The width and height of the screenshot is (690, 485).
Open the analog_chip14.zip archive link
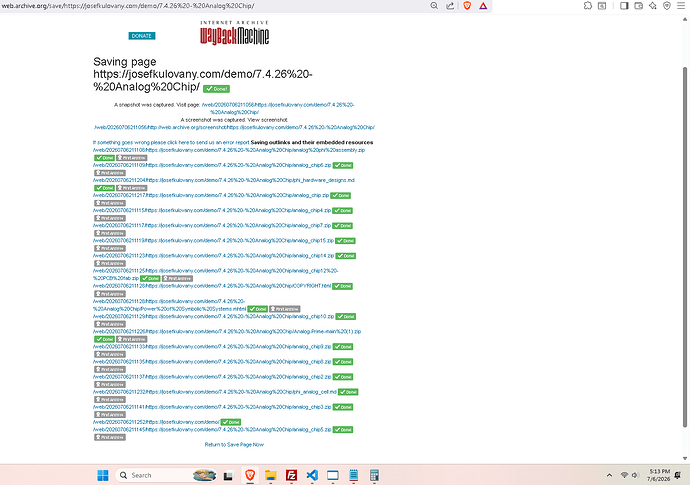click(x=213, y=256)
